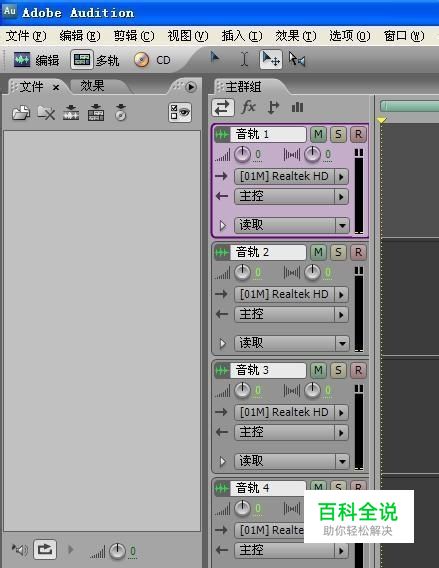Click Files panel preview play triangle

tap(71, 550)
